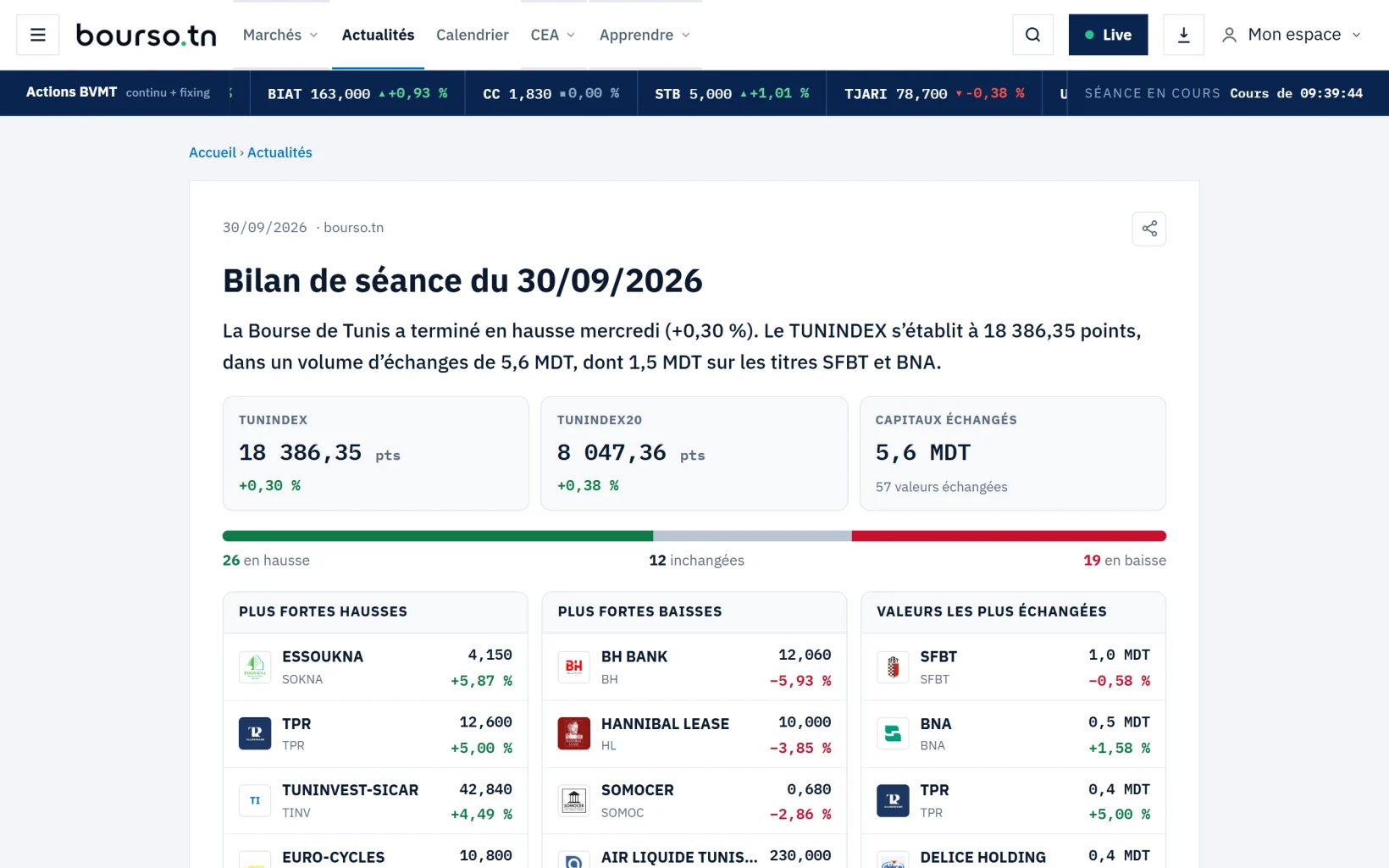Viewport: 1389px width, 868px height.
Task: Follow the Actualités breadcrumb link
Action: 279,152
